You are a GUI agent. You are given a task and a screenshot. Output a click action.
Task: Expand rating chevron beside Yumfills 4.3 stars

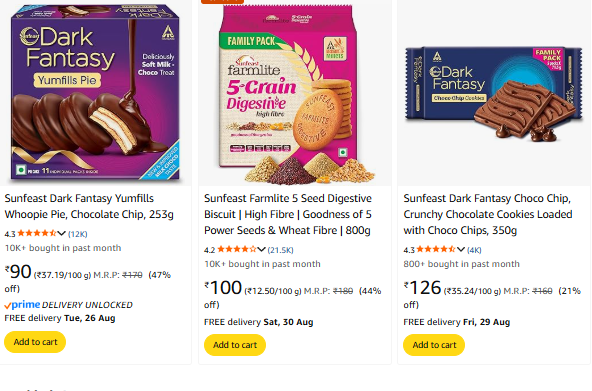click(x=62, y=233)
